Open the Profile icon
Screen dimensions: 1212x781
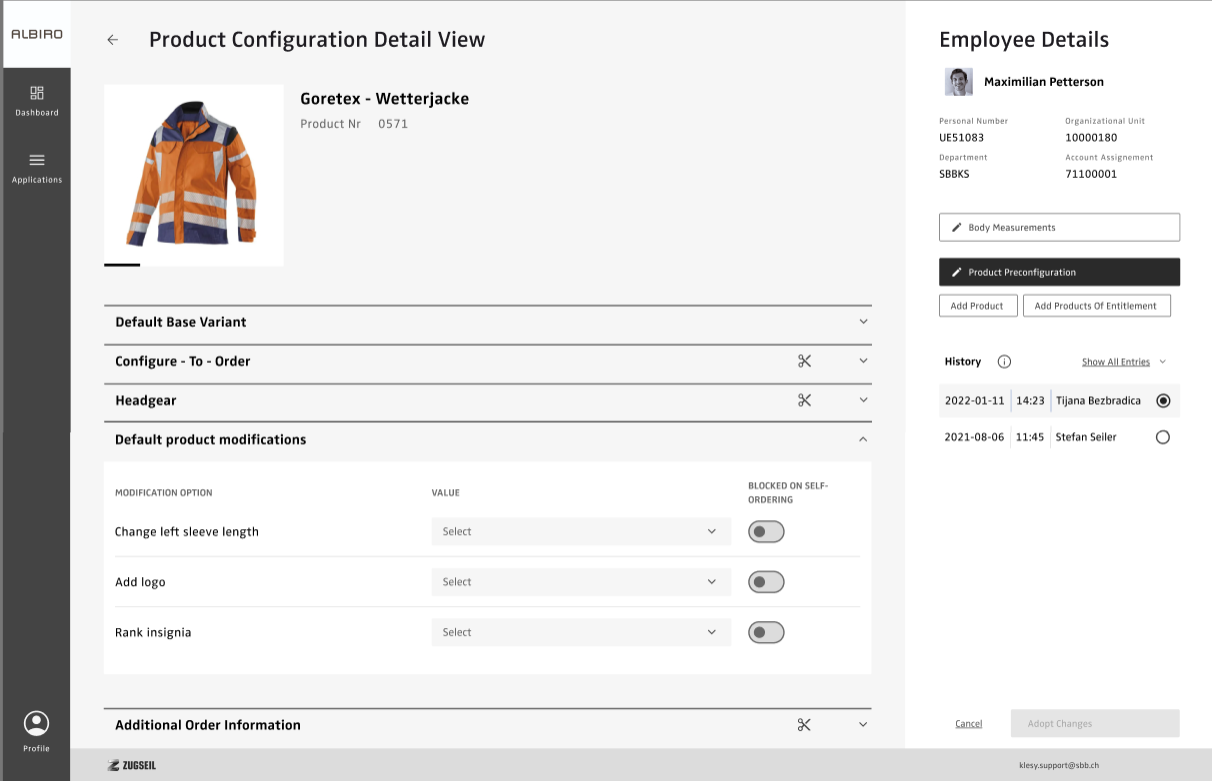pyautogui.click(x=36, y=723)
